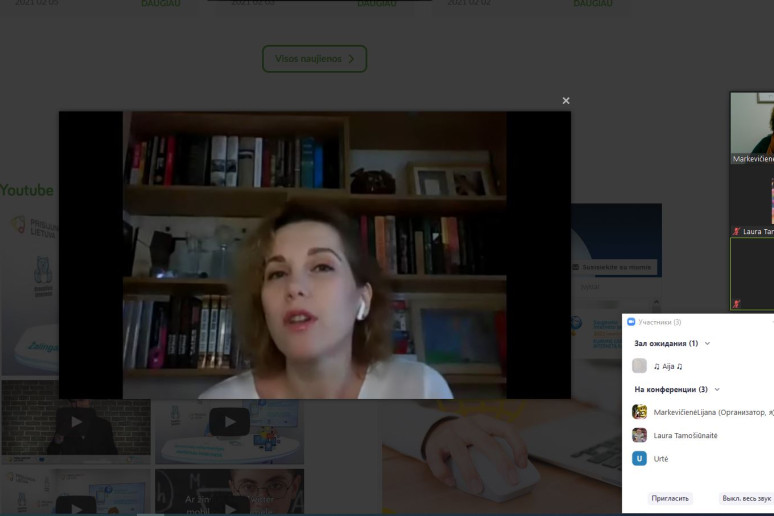Click the 'Susisiekite su mumis' chat header
The image size is (774, 516).
615,267
